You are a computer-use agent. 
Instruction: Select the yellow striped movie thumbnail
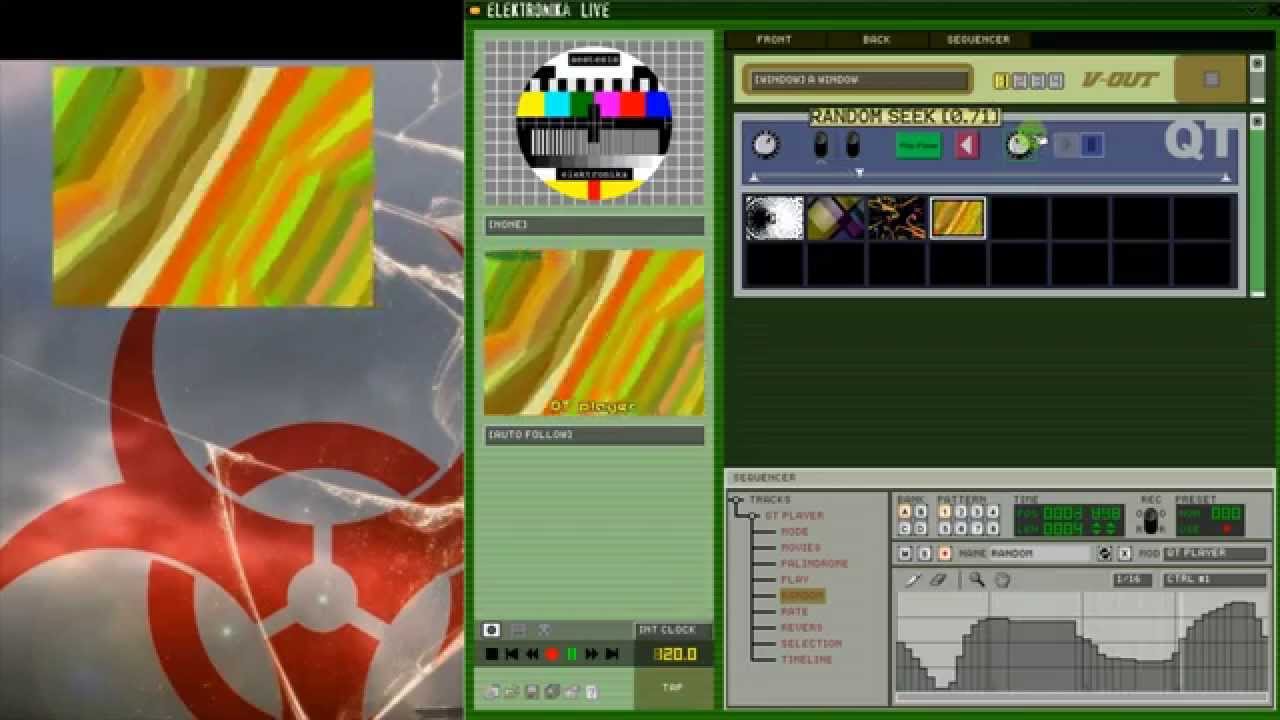[957, 217]
